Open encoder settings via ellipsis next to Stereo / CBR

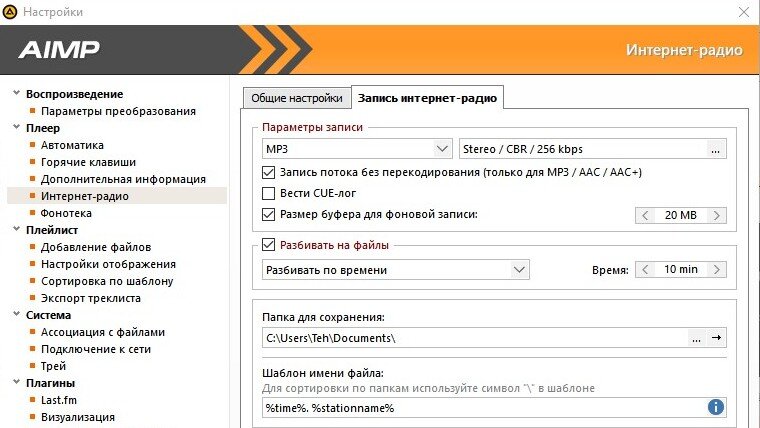(715, 149)
